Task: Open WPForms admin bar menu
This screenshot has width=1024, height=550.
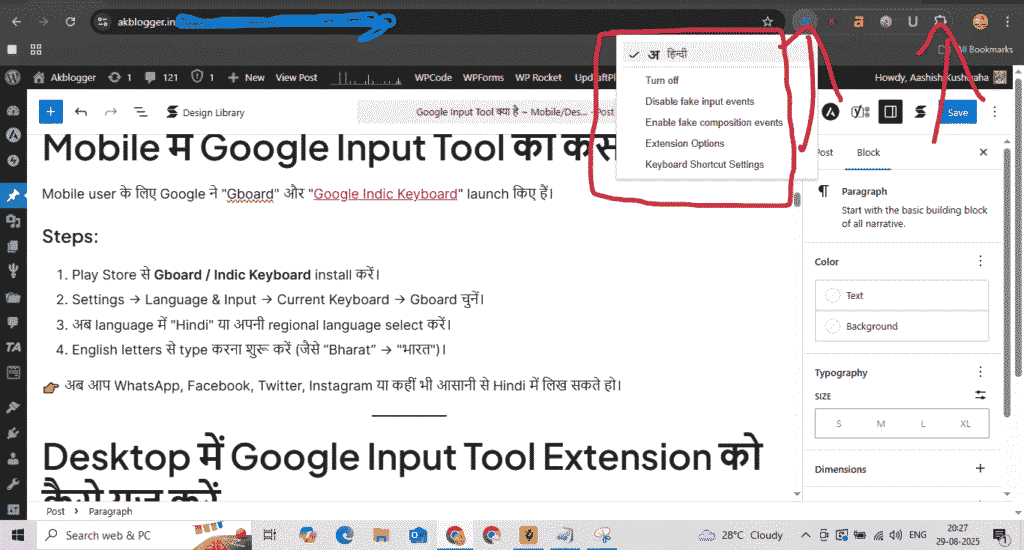Action: (483, 77)
